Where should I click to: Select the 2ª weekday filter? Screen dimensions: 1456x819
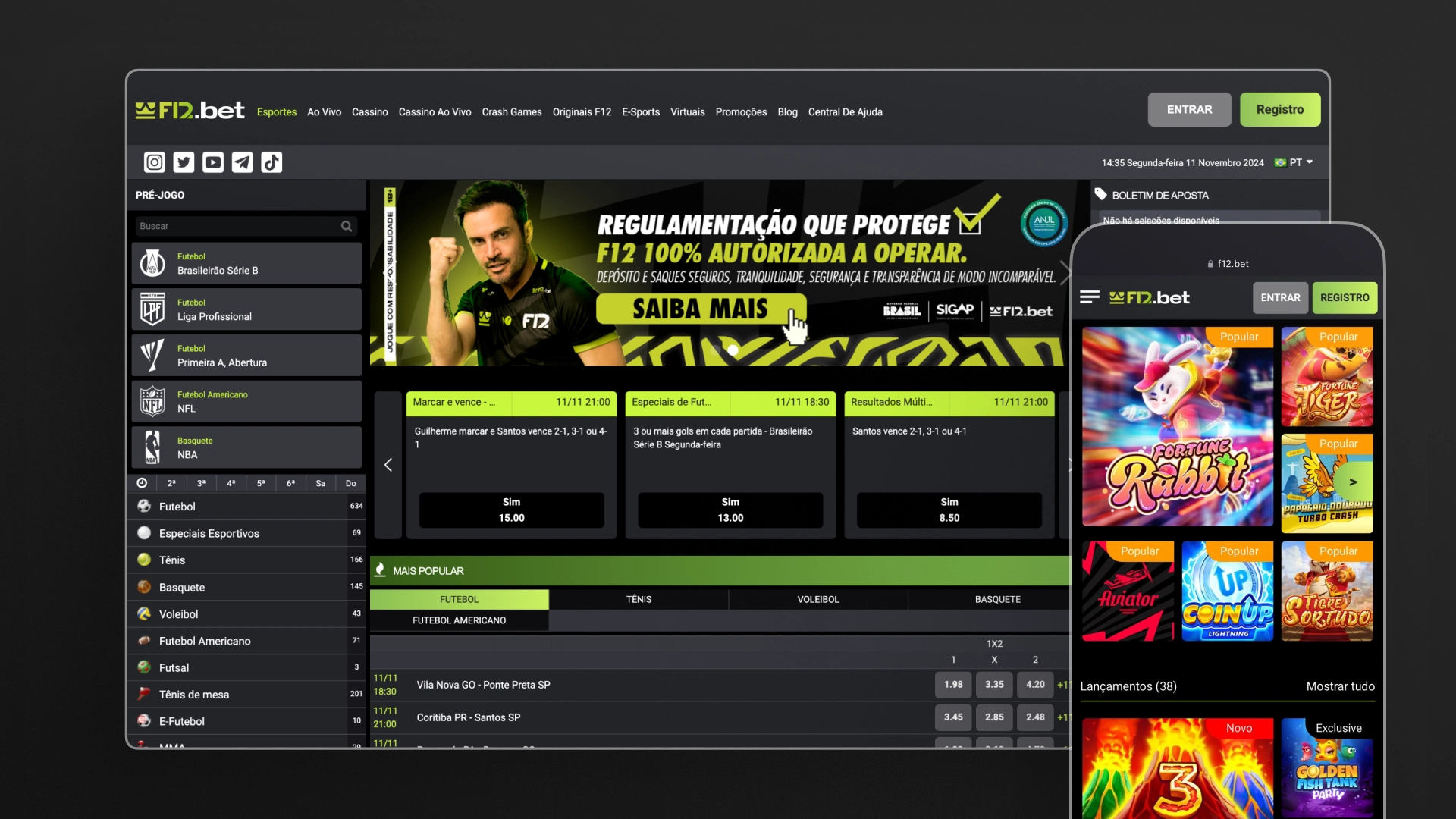pyautogui.click(x=171, y=483)
